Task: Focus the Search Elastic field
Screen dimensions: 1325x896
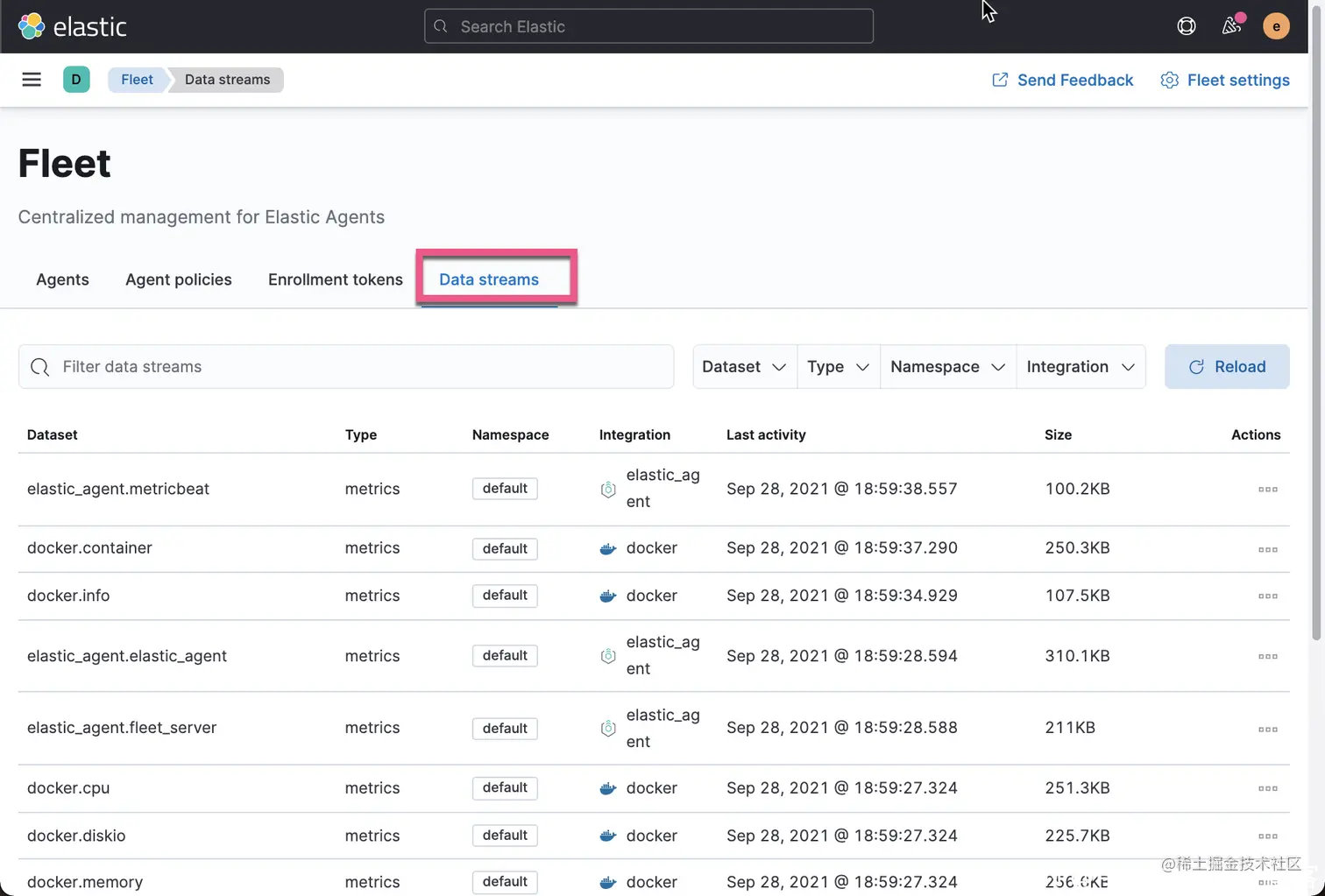Action: coord(648,26)
